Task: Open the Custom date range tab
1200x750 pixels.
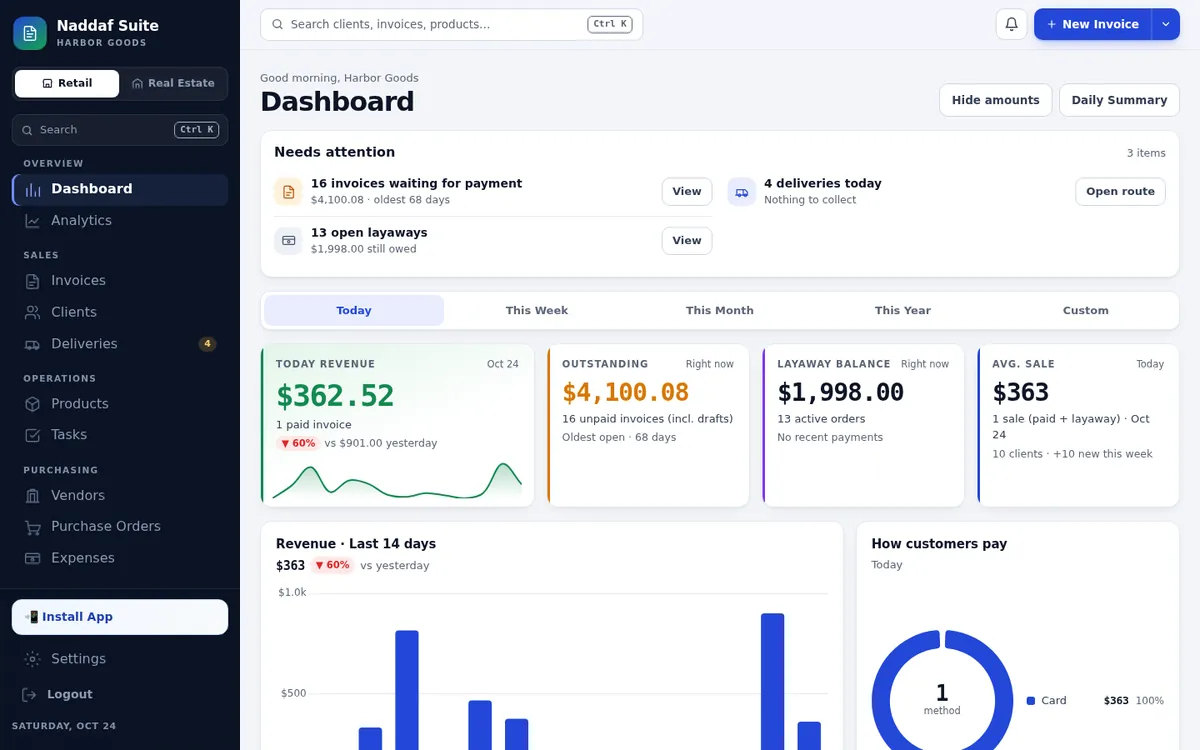Action: (x=1086, y=310)
